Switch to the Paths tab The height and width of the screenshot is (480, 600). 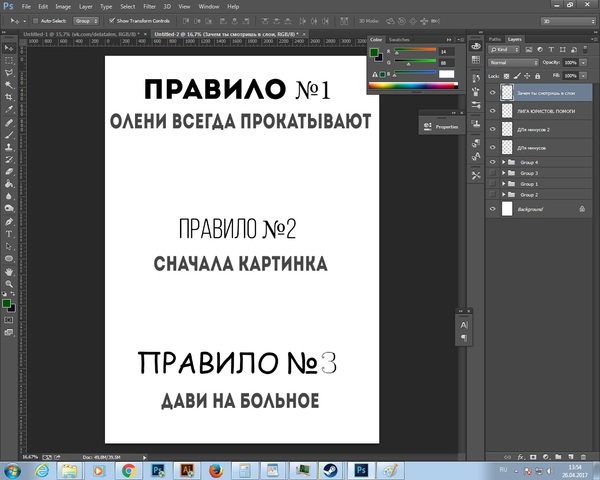pyautogui.click(x=495, y=39)
